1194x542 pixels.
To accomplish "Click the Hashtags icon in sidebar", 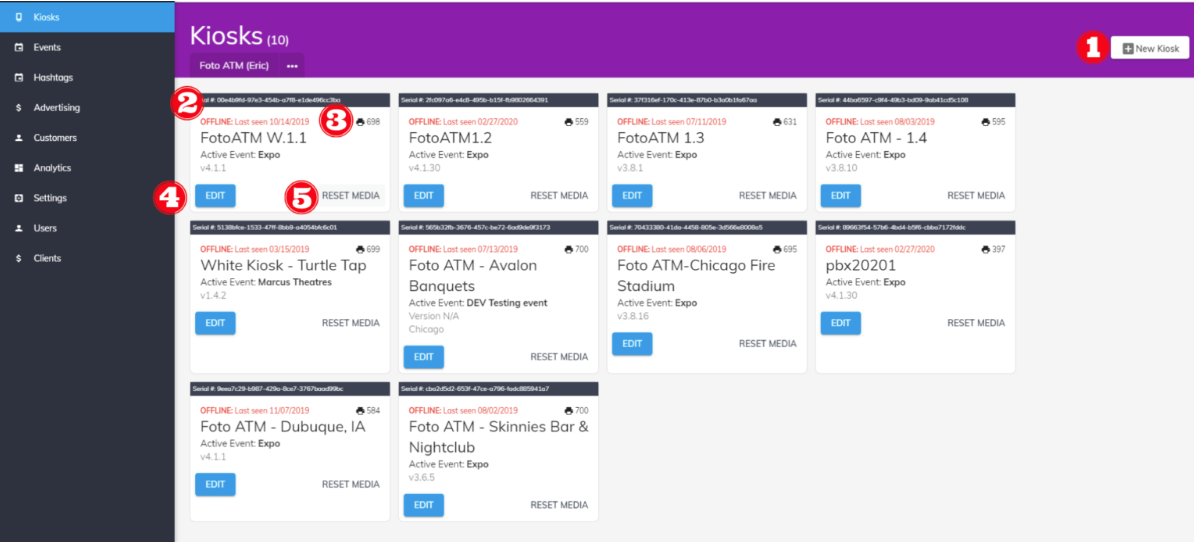I will tap(19, 77).
